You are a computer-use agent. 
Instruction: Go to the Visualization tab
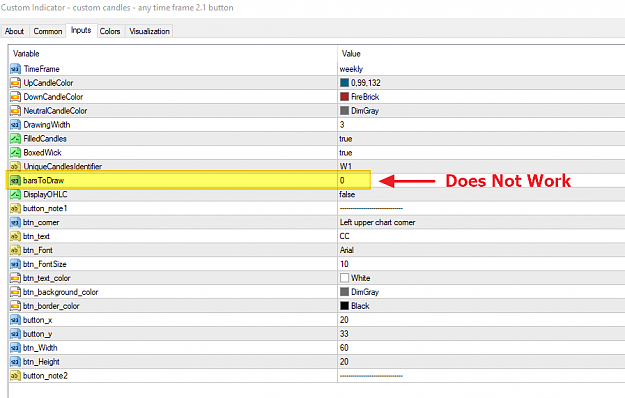(x=149, y=31)
